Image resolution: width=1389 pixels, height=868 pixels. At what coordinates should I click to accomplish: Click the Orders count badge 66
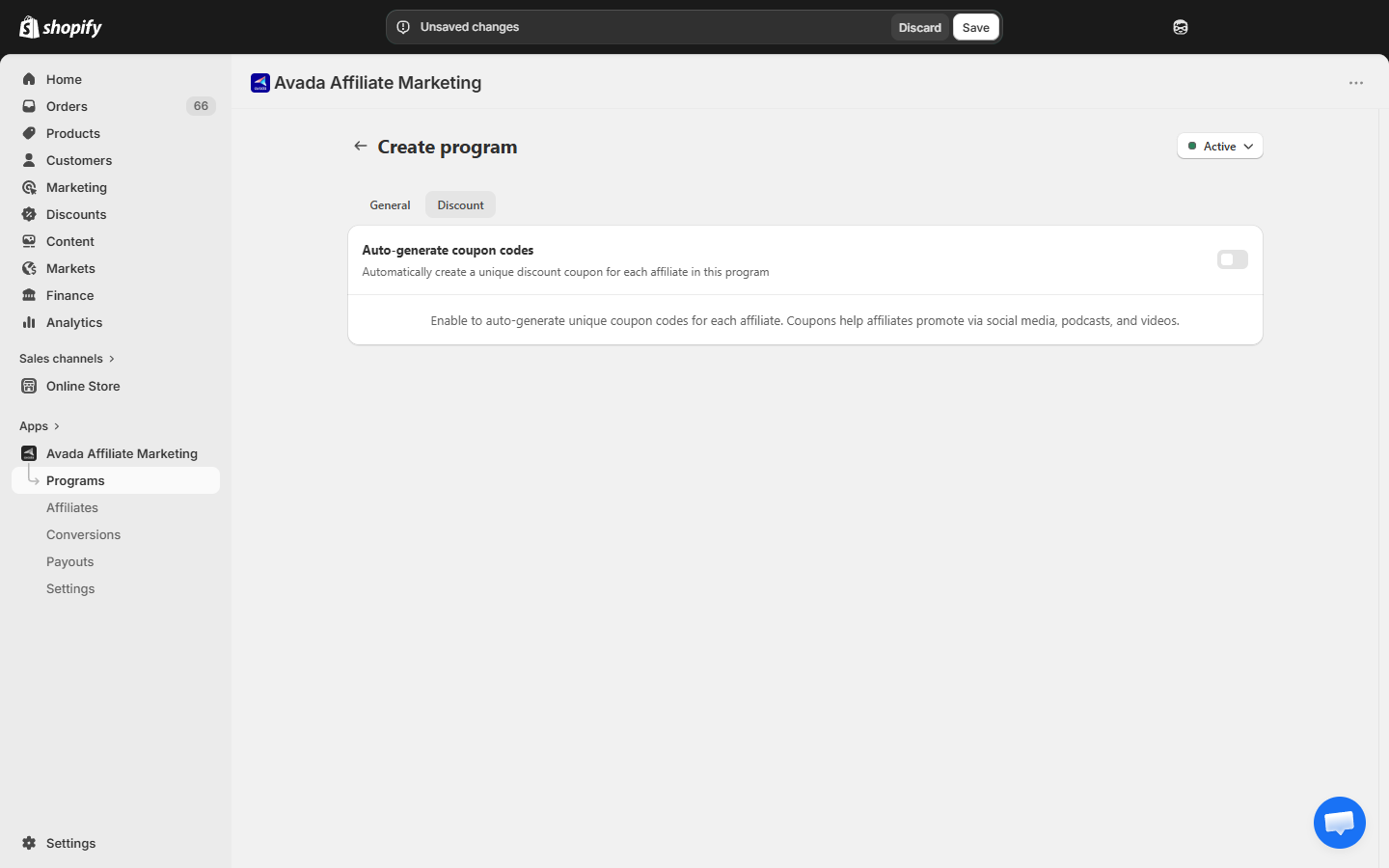click(201, 106)
